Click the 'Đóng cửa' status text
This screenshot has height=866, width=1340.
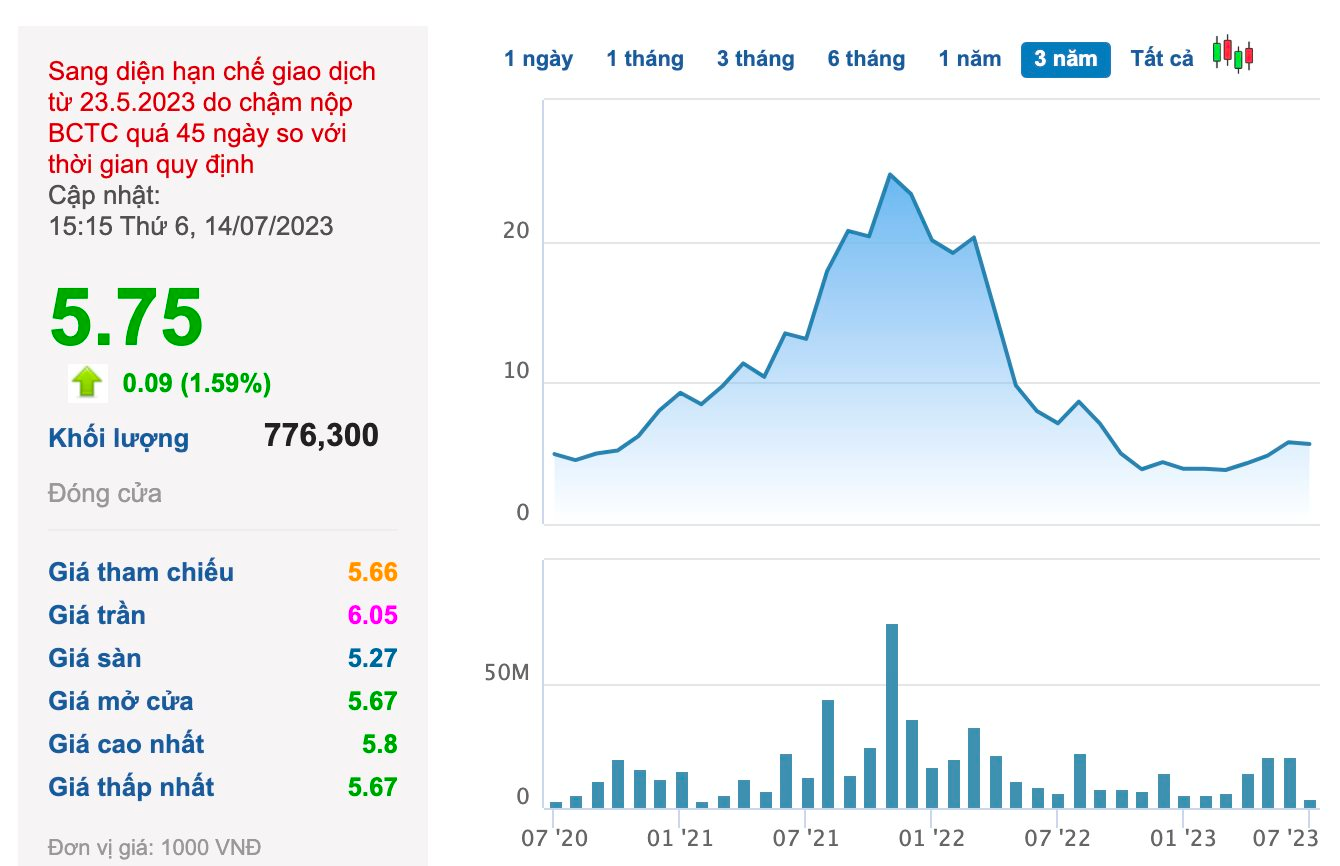pyautogui.click(x=105, y=493)
